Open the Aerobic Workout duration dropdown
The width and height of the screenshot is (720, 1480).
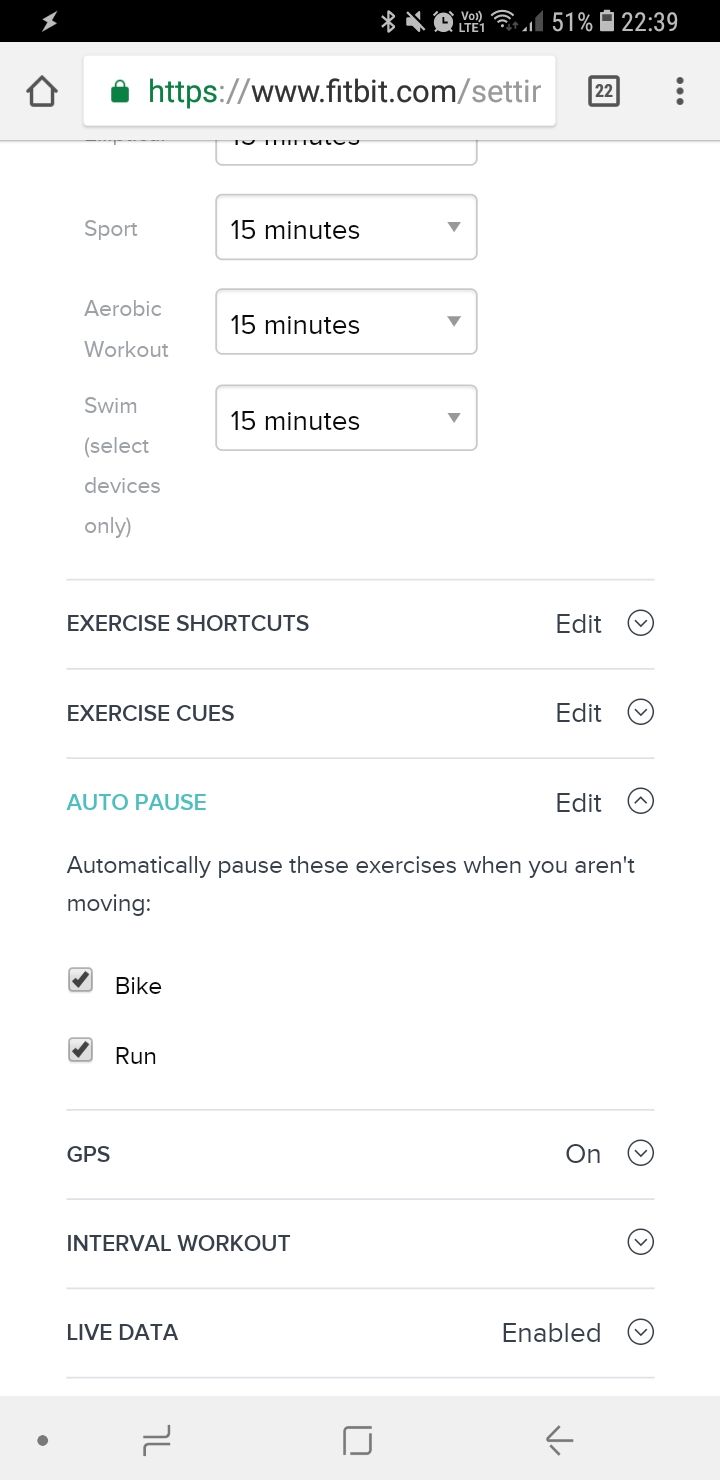click(x=345, y=322)
